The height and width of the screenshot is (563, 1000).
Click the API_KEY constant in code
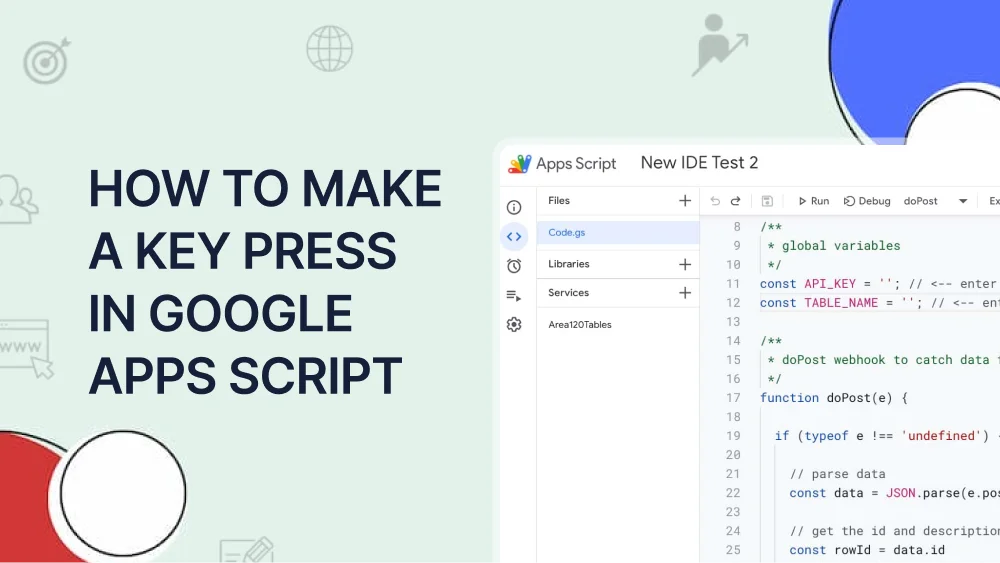[x=830, y=284]
